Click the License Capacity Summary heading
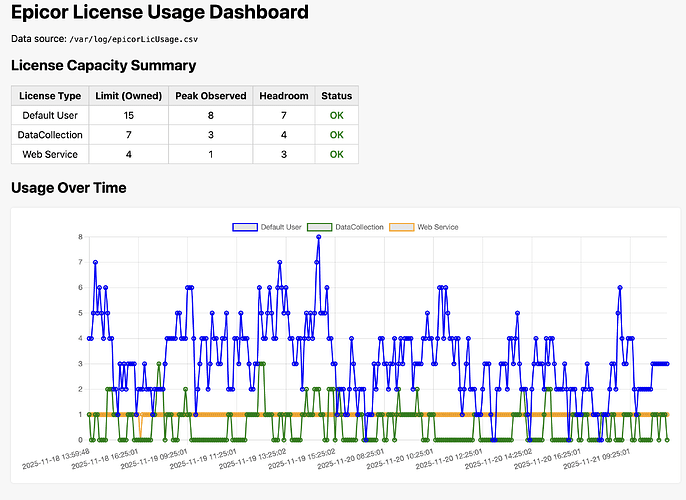Screen dimensions: 686x500 (103, 65)
